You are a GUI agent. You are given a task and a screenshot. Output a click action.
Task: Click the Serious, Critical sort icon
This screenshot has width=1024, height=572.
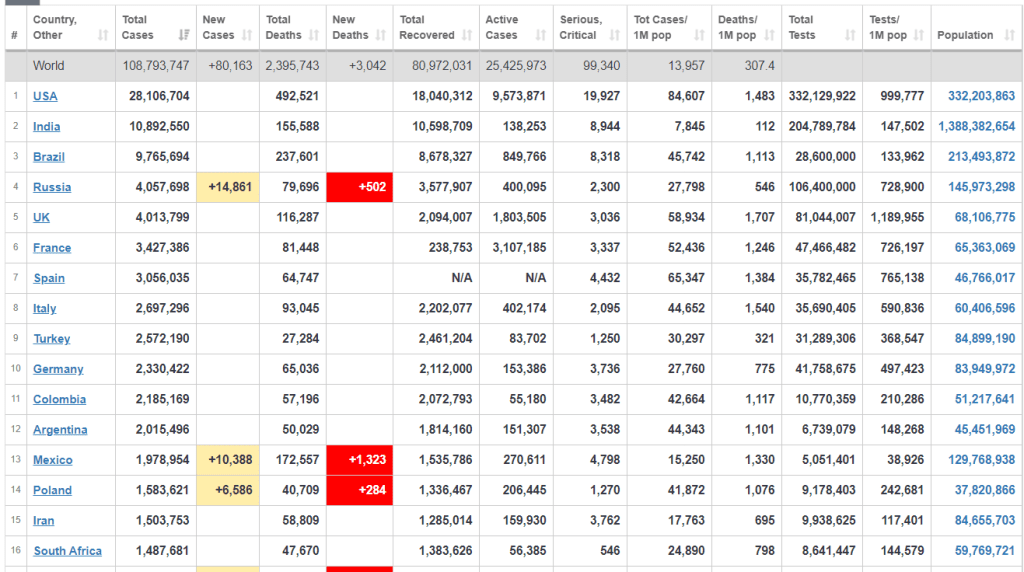point(614,35)
